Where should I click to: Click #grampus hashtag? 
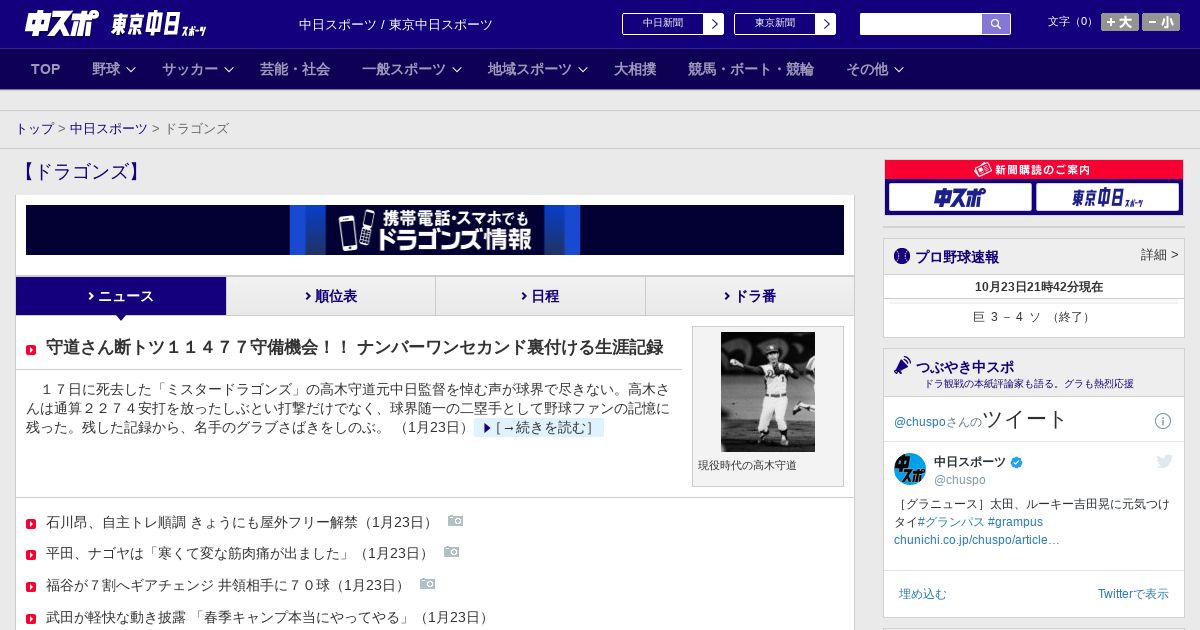pyautogui.click(x=1015, y=522)
